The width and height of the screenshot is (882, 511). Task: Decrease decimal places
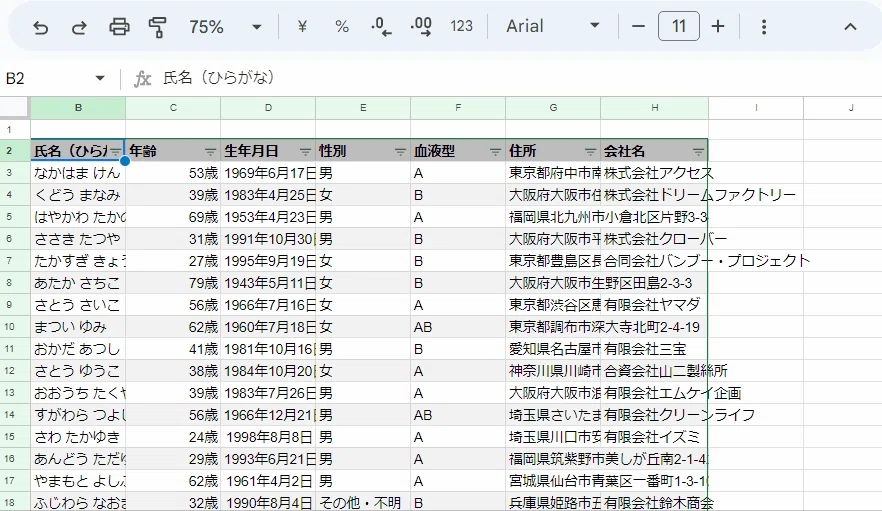point(381,26)
